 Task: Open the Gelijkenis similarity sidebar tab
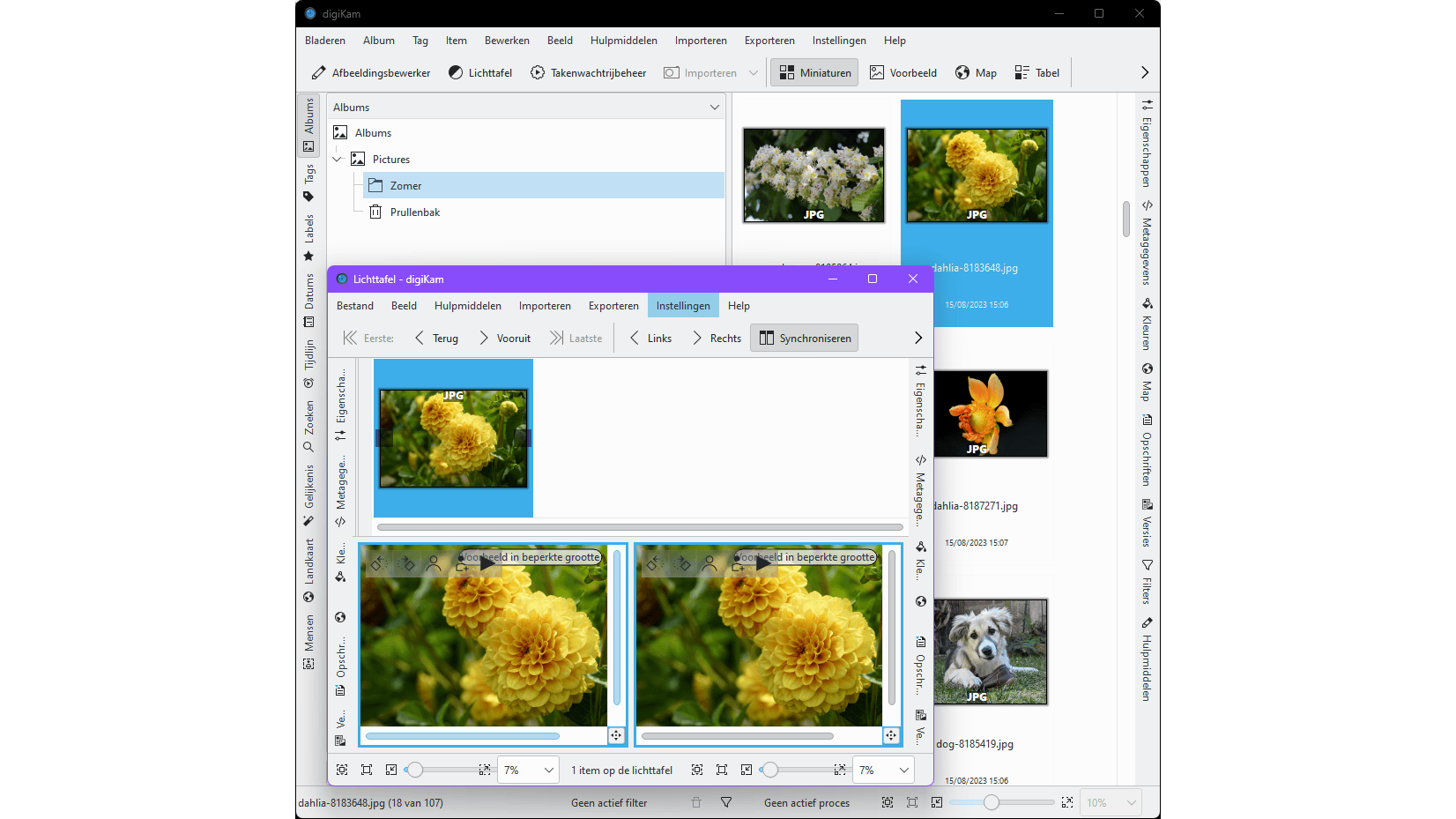tap(308, 495)
